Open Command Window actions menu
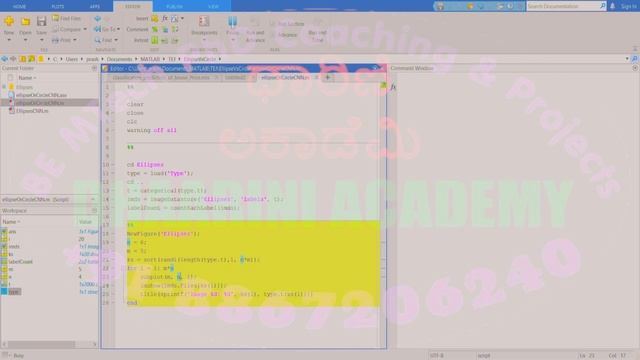The image size is (640, 360). click(635, 68)
